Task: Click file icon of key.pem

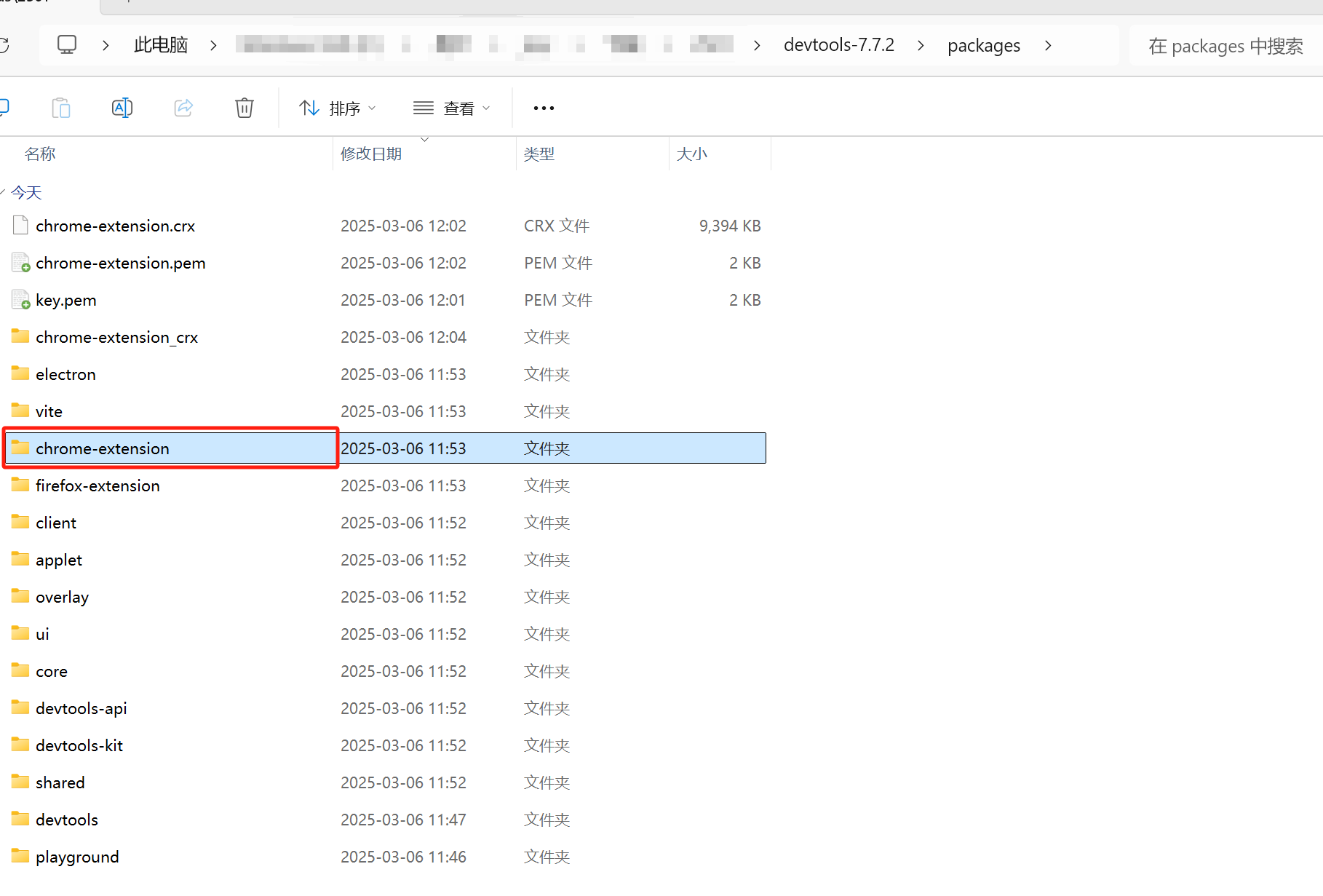Action: pyautogui.click(x=20, y=299)
